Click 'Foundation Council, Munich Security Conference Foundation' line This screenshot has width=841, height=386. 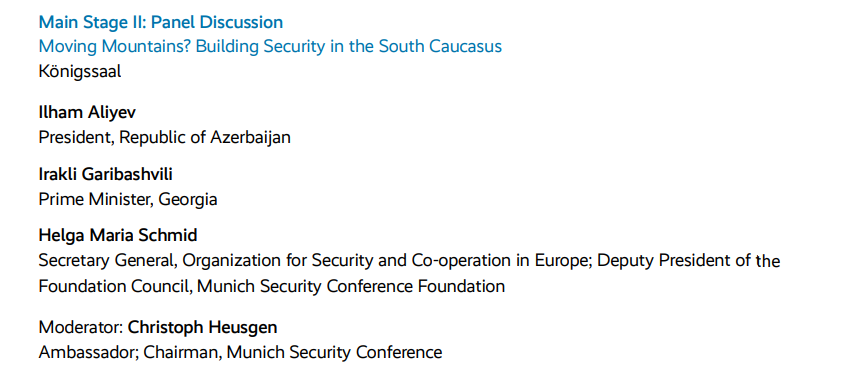(272, 286)
